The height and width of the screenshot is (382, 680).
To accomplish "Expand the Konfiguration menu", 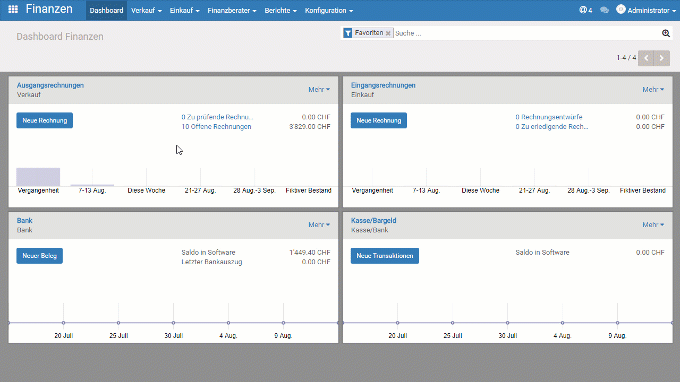I will point(329,10).
